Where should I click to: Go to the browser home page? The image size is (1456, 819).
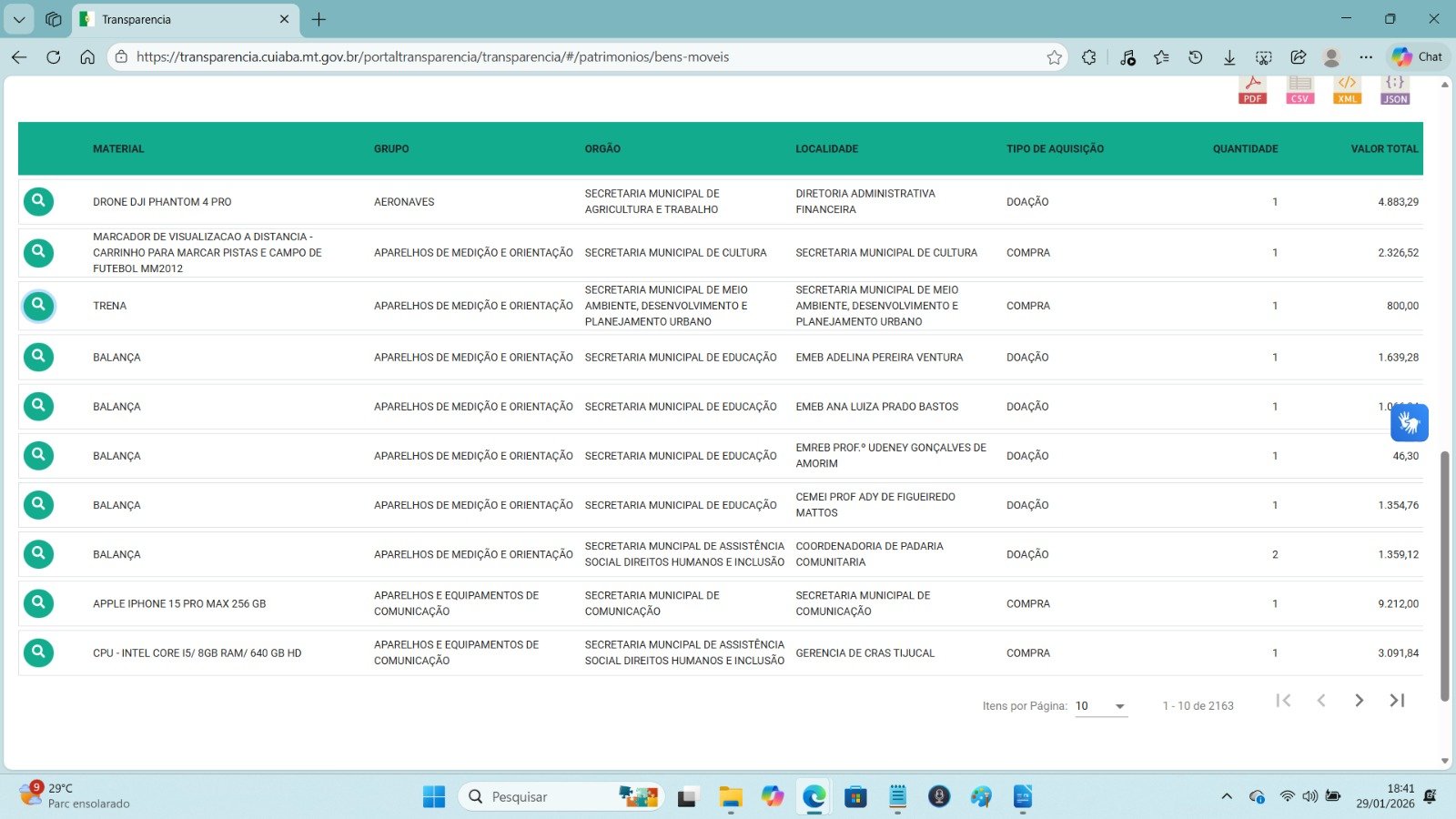click(x=87, y=57)
